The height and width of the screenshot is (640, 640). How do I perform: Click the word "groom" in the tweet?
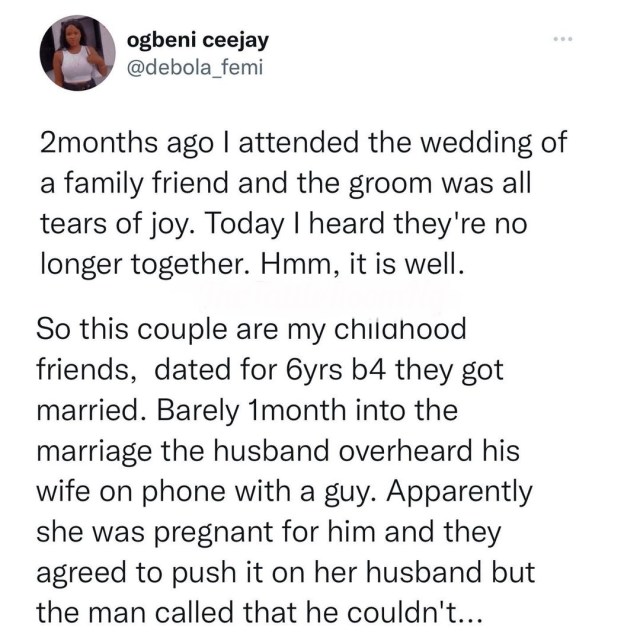click(x=390, y=184)
